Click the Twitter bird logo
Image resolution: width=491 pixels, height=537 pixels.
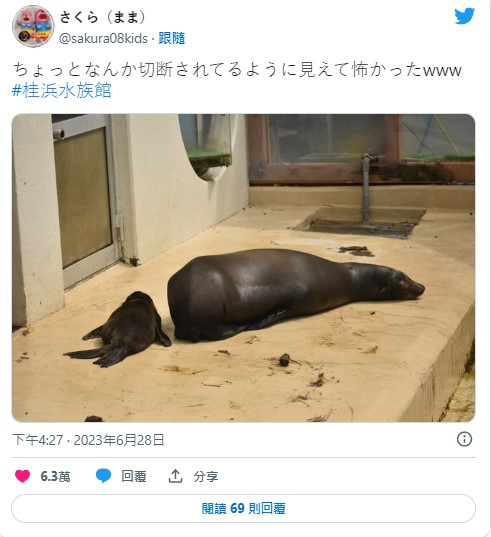tap(465, 16)
